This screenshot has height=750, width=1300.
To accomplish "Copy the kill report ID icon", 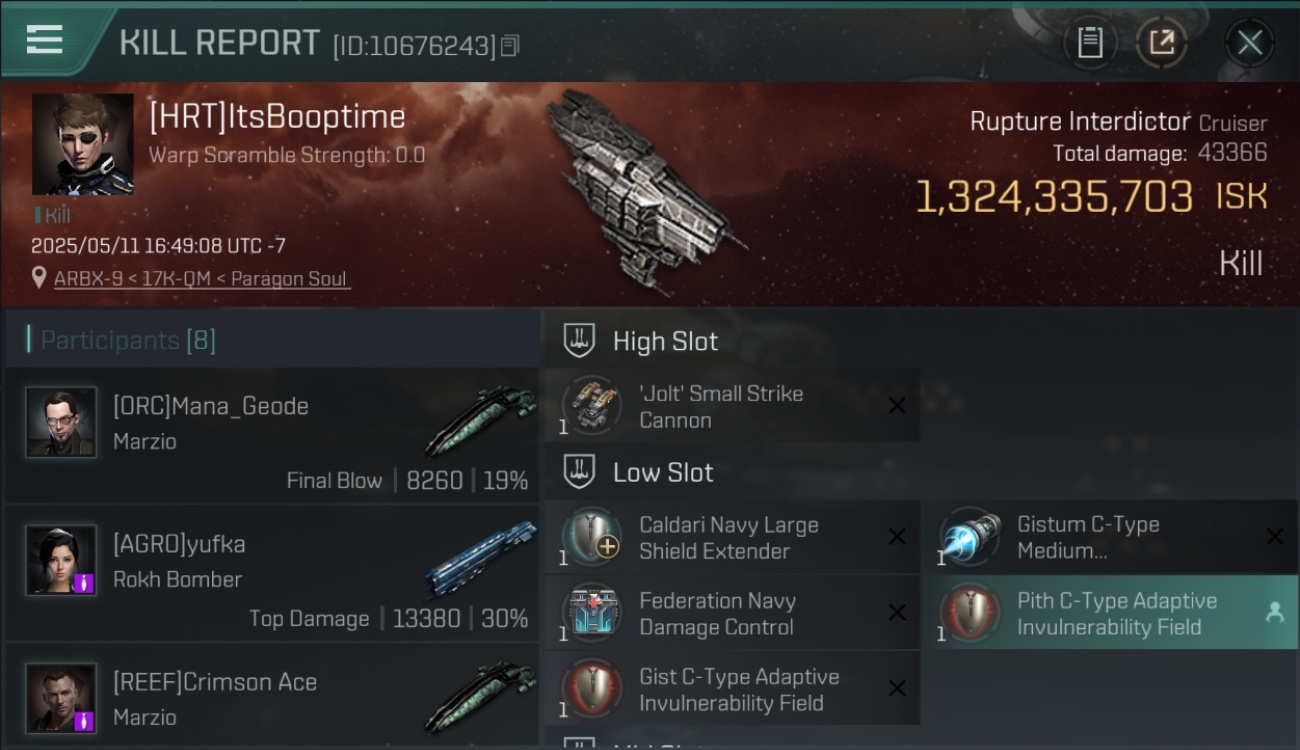I will (510, 46).
